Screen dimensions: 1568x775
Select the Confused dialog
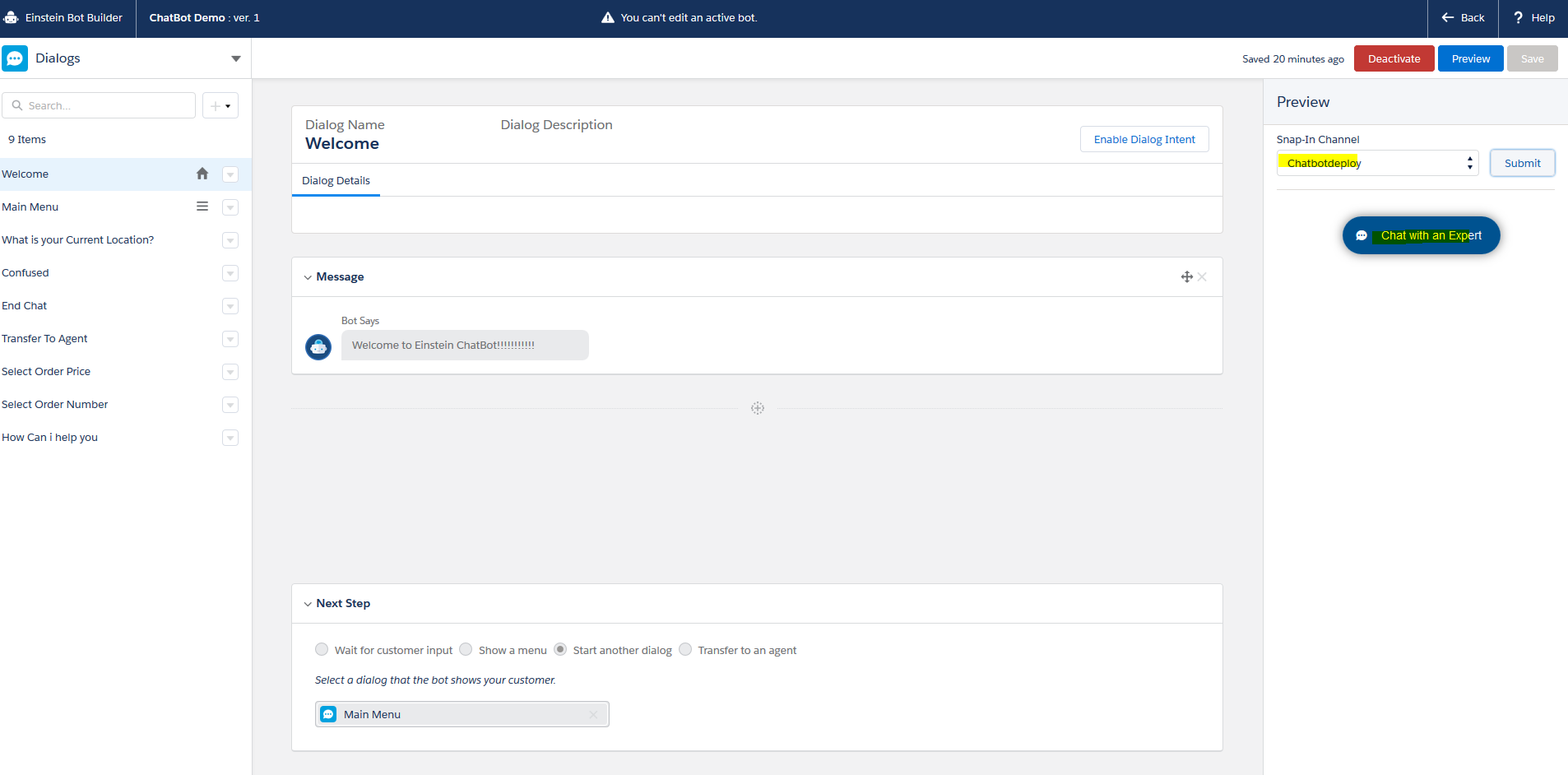coord(125,272)
